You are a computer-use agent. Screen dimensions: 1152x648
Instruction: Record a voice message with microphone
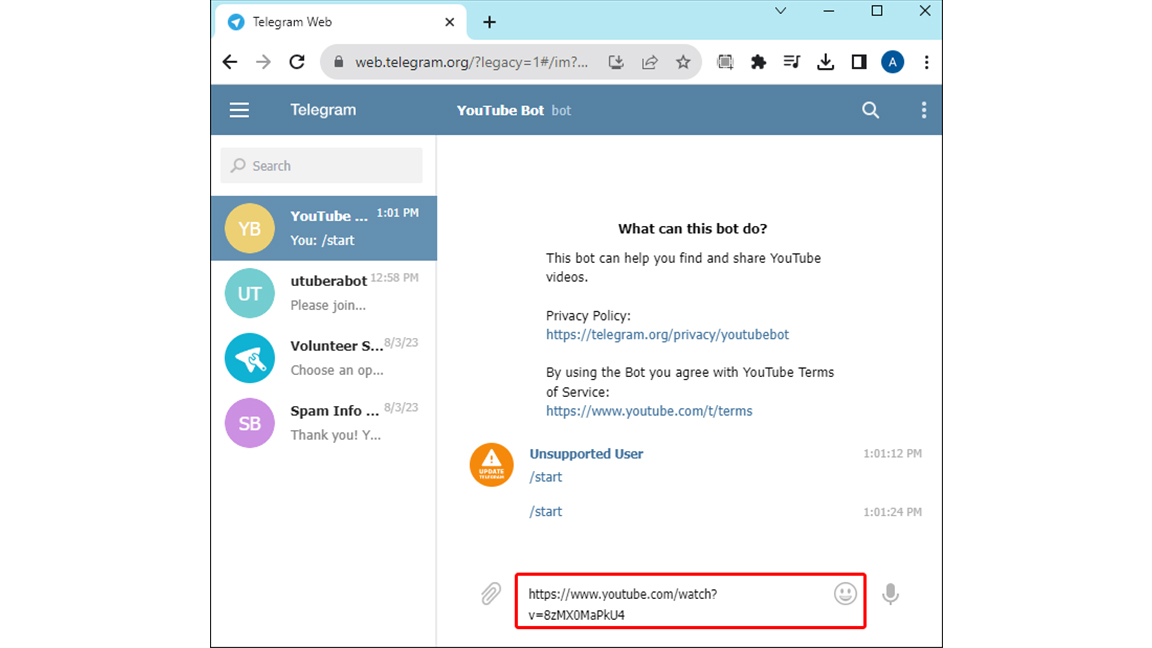(x=890, y=594)
